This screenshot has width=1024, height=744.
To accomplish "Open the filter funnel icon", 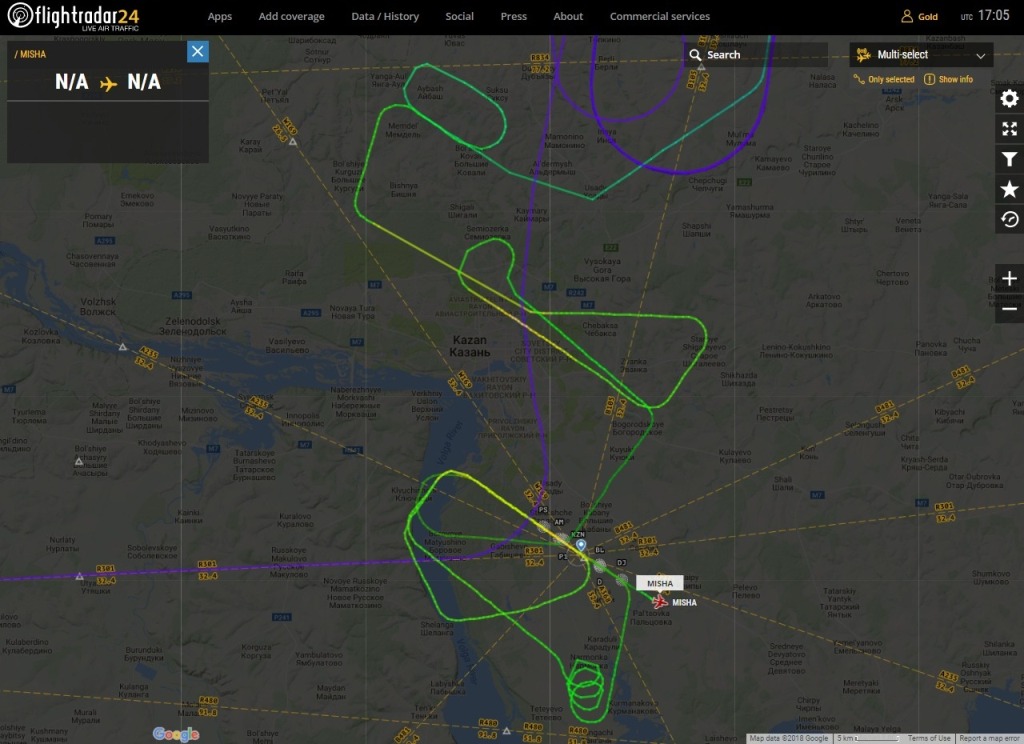I will coord(1009,159).
